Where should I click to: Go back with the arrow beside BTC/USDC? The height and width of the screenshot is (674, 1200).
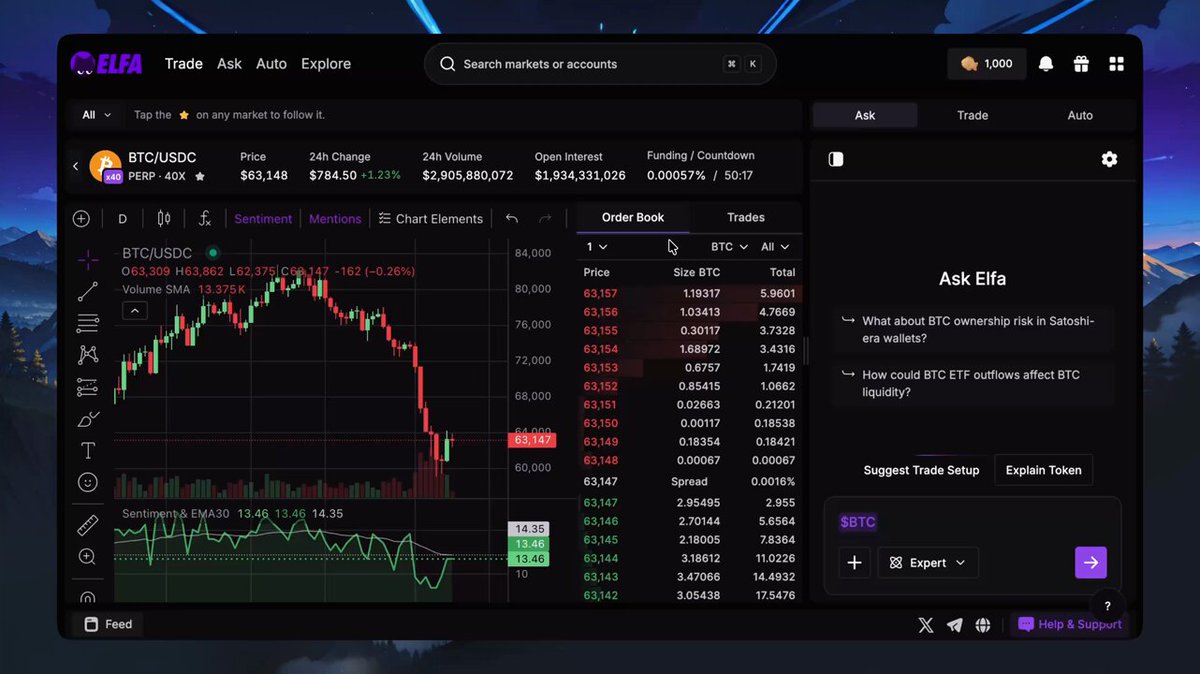(75, 166)
